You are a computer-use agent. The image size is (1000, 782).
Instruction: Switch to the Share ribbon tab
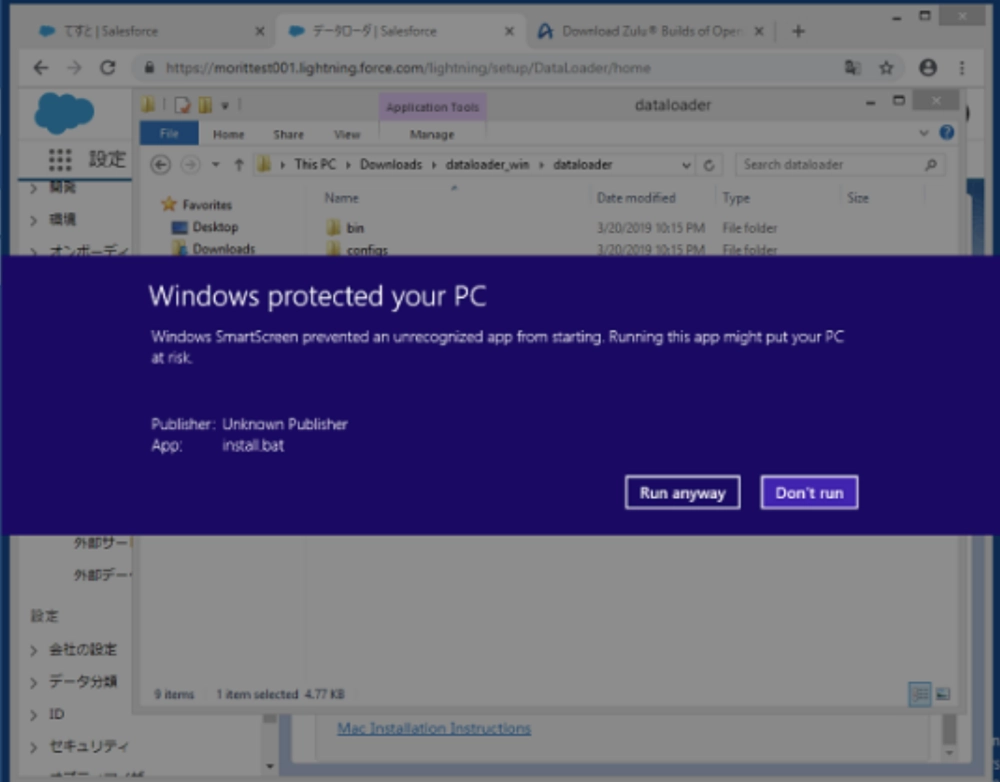(x=288, y=135)
